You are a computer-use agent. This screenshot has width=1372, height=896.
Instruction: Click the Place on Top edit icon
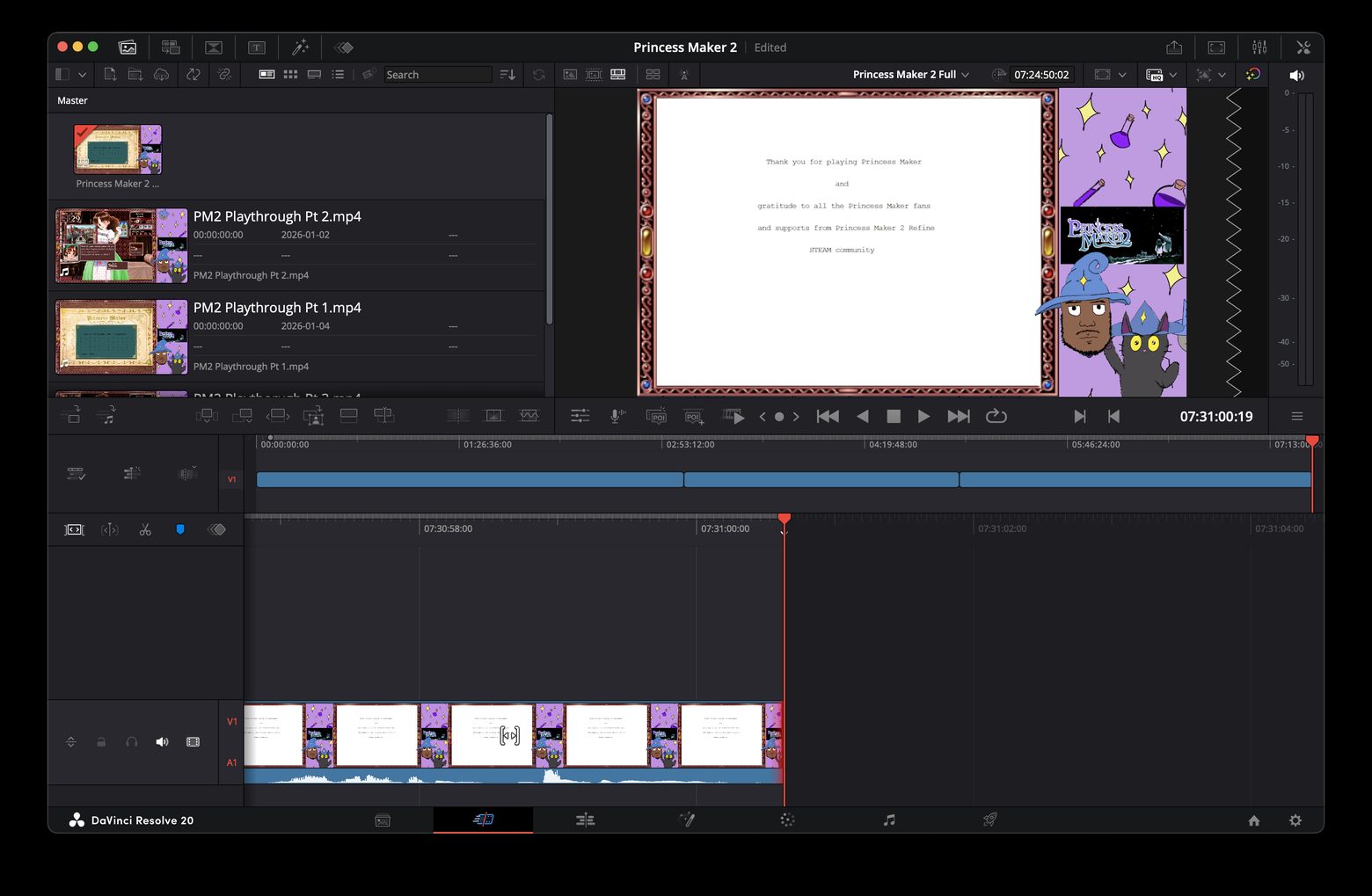point(348,416)
